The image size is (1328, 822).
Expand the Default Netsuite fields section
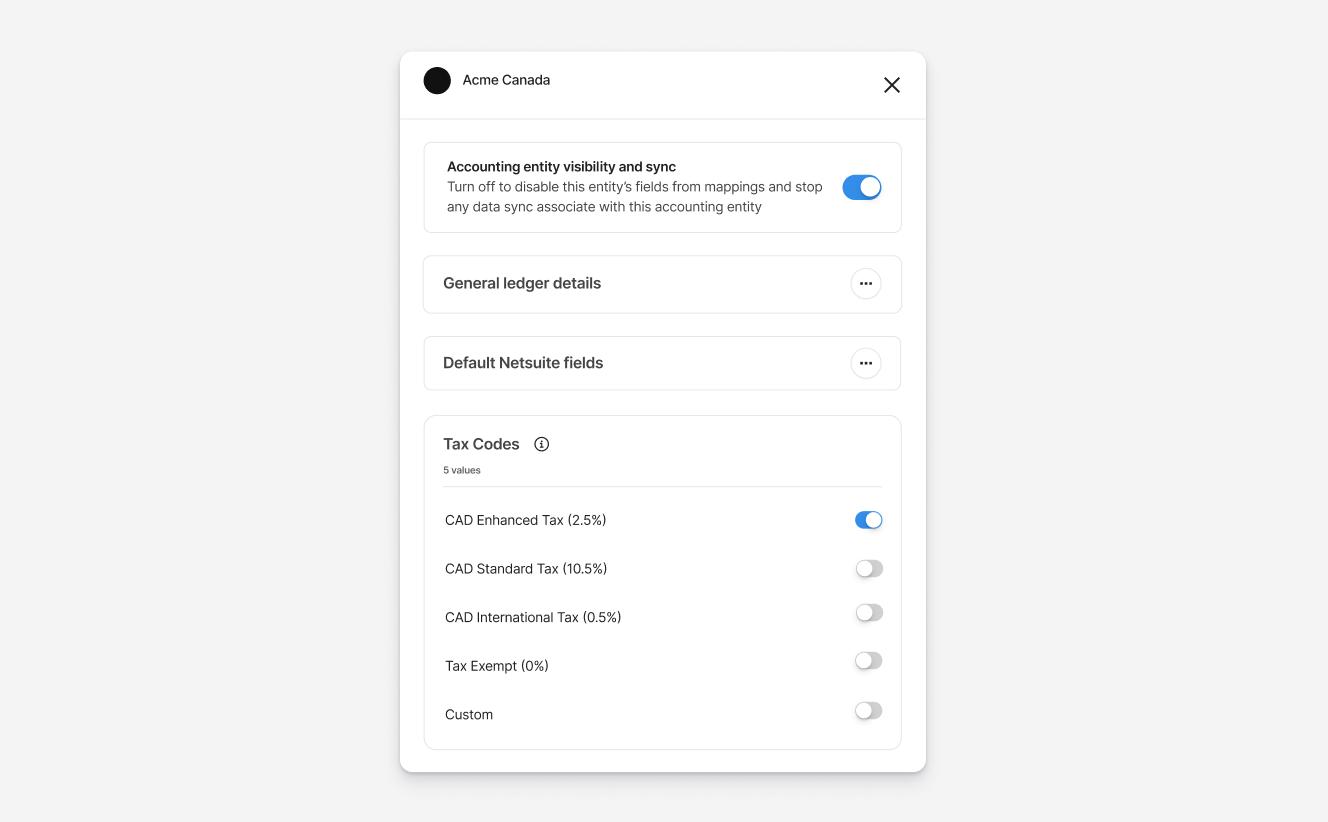(662, 363)
